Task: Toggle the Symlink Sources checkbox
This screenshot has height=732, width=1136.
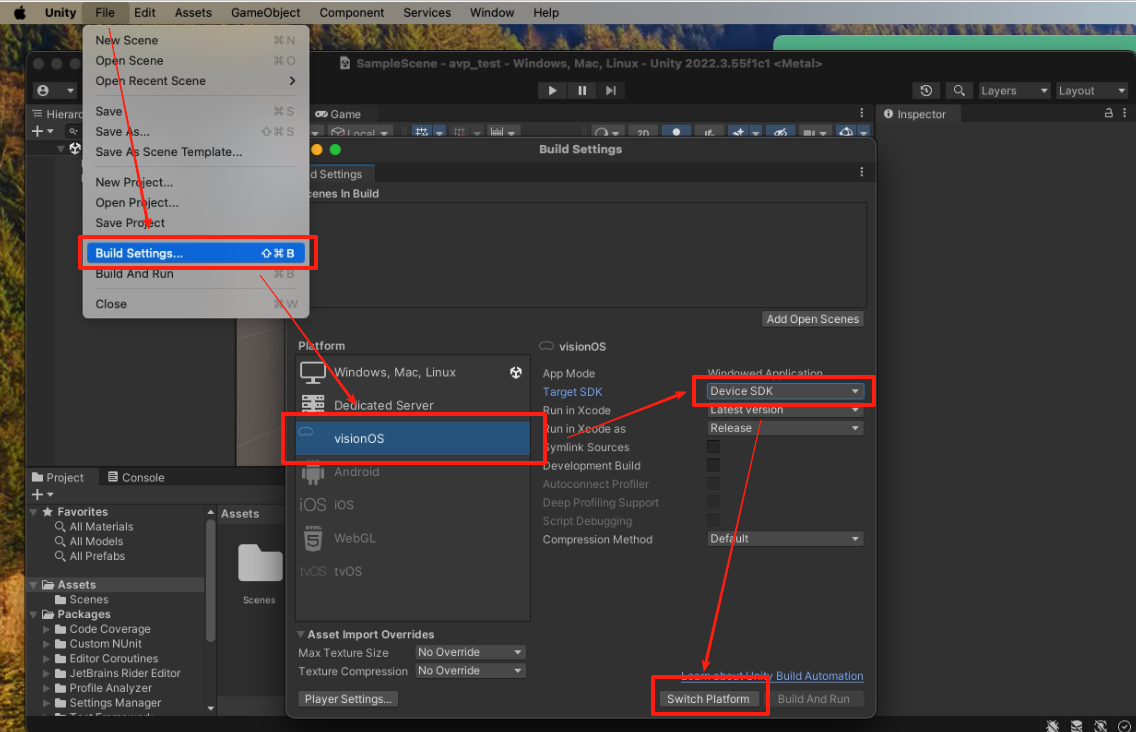Action: coord(714,446)
